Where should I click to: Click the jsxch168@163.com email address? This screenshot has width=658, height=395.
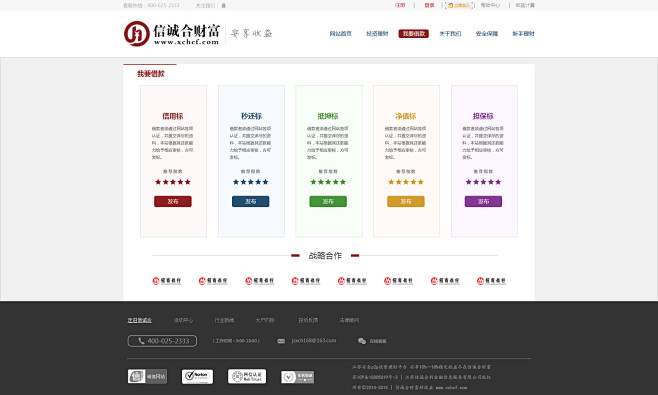tap(314, 340)
